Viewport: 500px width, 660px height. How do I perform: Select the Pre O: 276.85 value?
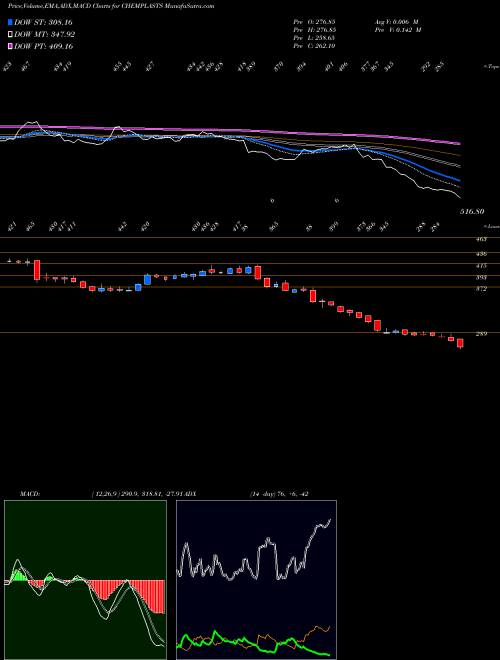[x=314, y=22]
